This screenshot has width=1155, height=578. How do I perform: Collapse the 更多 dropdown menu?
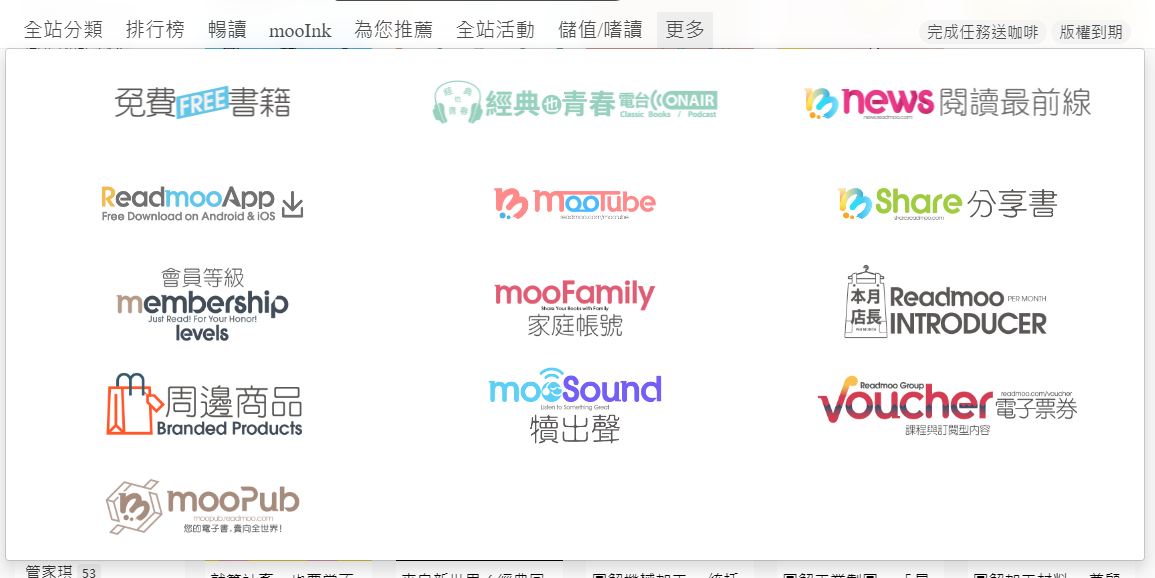pyautogui.click(x=685, y=30)
